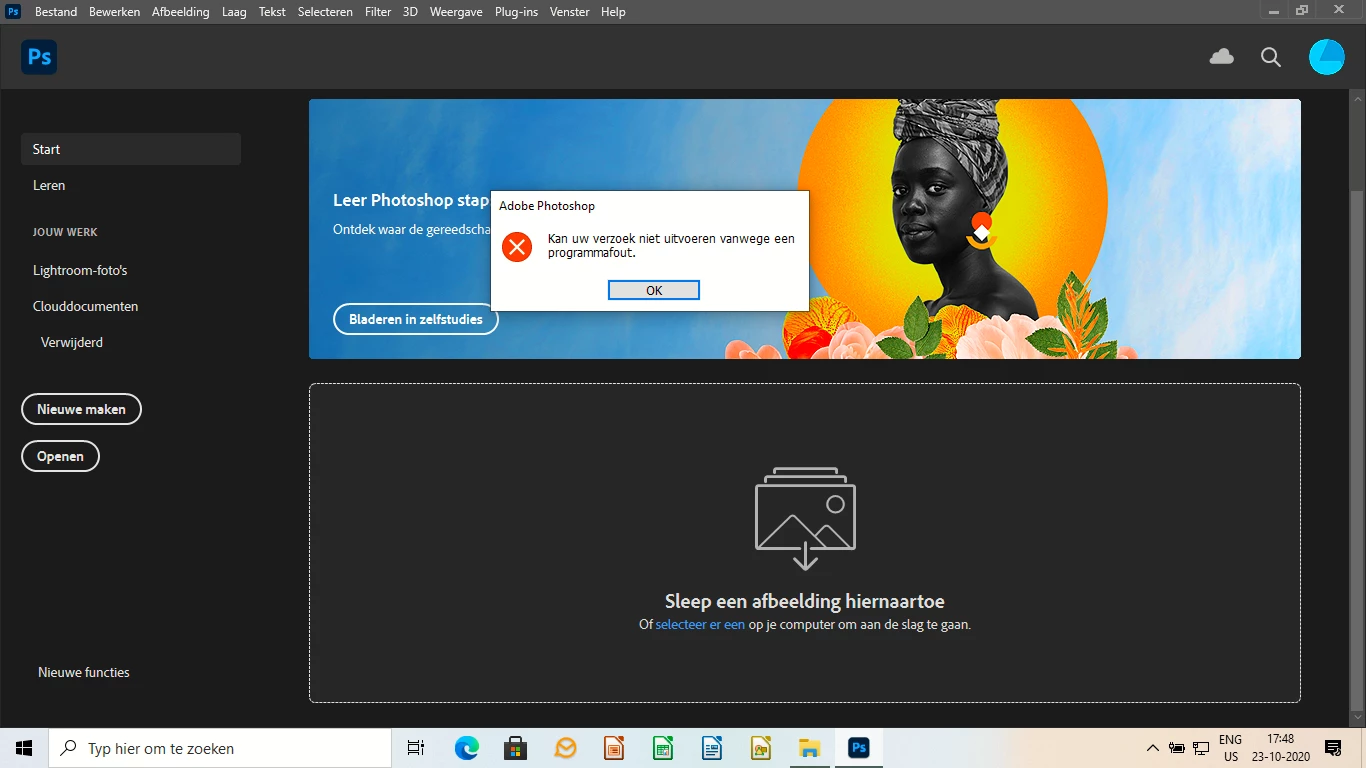This screenshot has height=768, width=1366.
Task: Open Lightroom-foto's in sidebar
Action: coord(80,270)
